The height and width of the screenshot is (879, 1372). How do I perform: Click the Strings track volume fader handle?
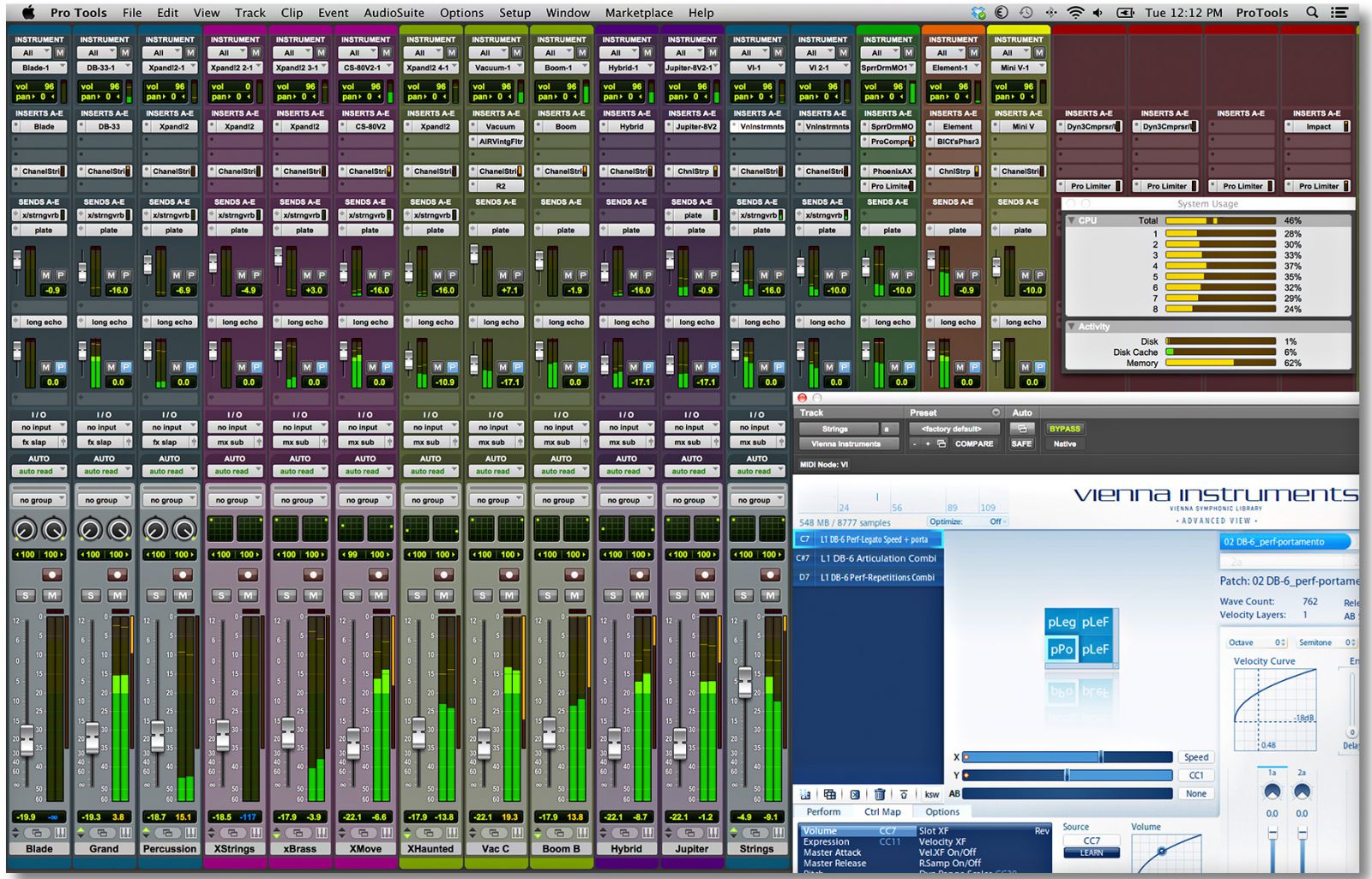click(x=745, y=682)
